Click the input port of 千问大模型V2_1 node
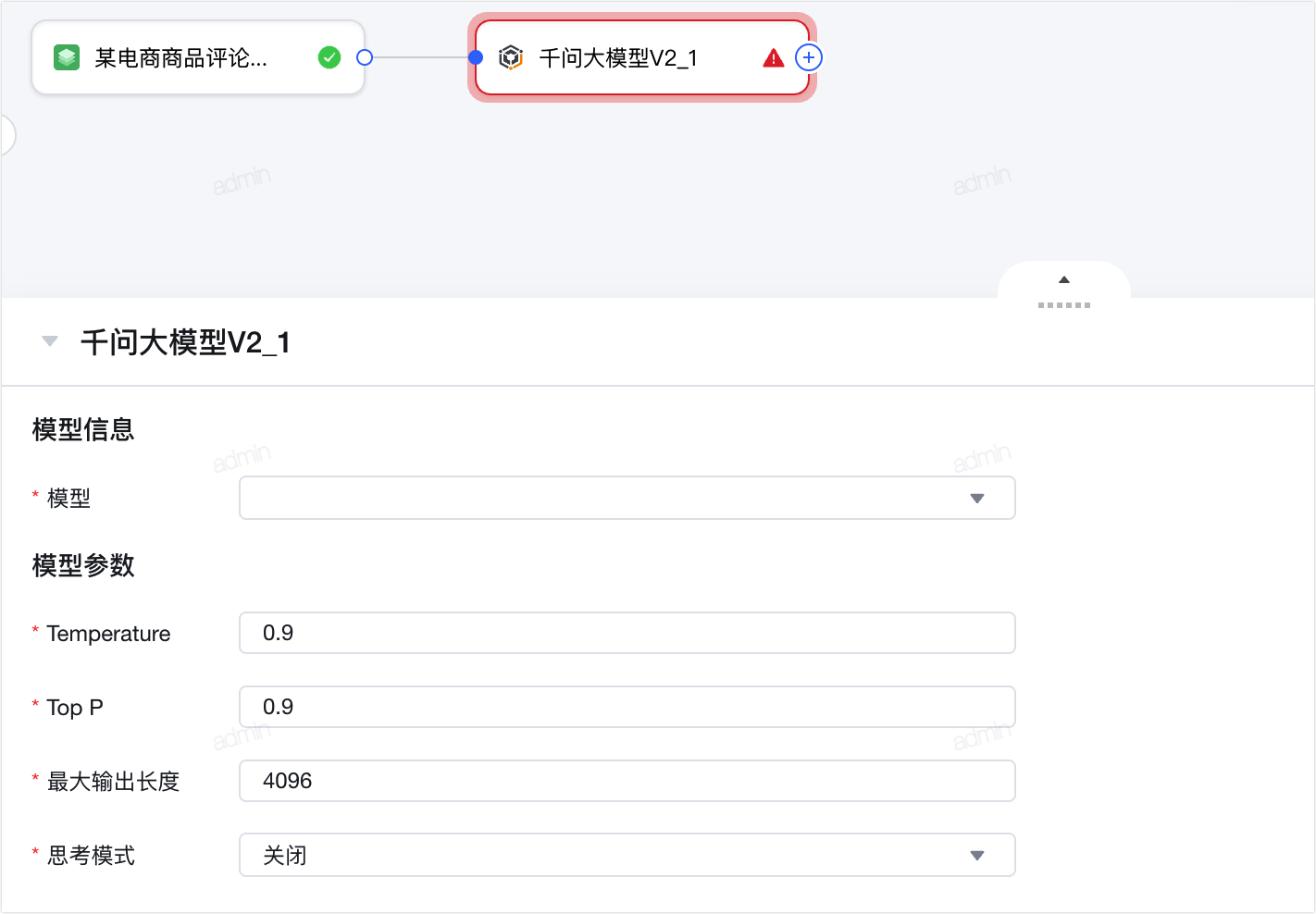 coord(476,57)
